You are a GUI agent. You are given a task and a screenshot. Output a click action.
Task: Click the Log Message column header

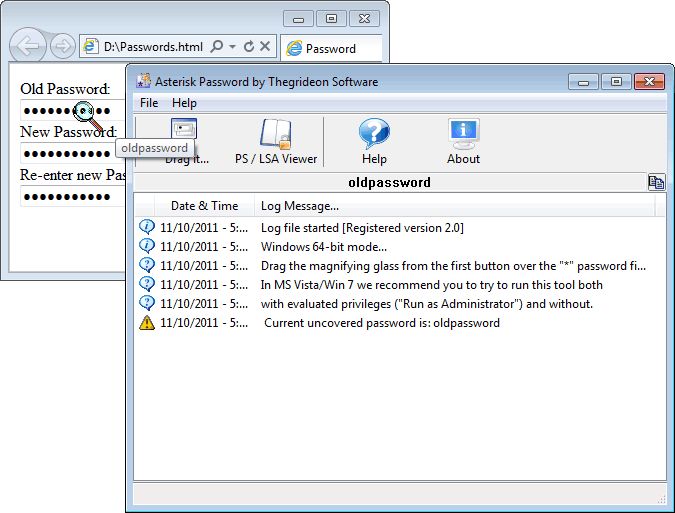pos(455,206)
